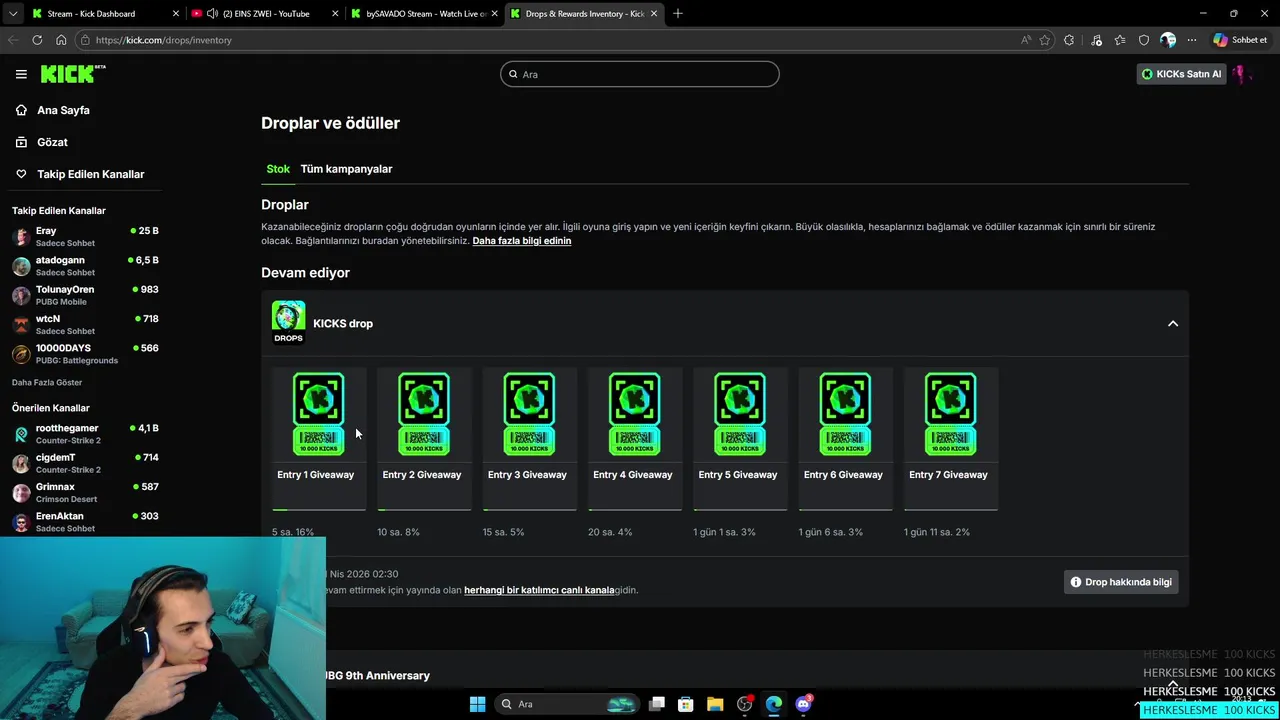Open the 10000DAYS channel
Viewport: 1280px width, 720px height.
85,353
